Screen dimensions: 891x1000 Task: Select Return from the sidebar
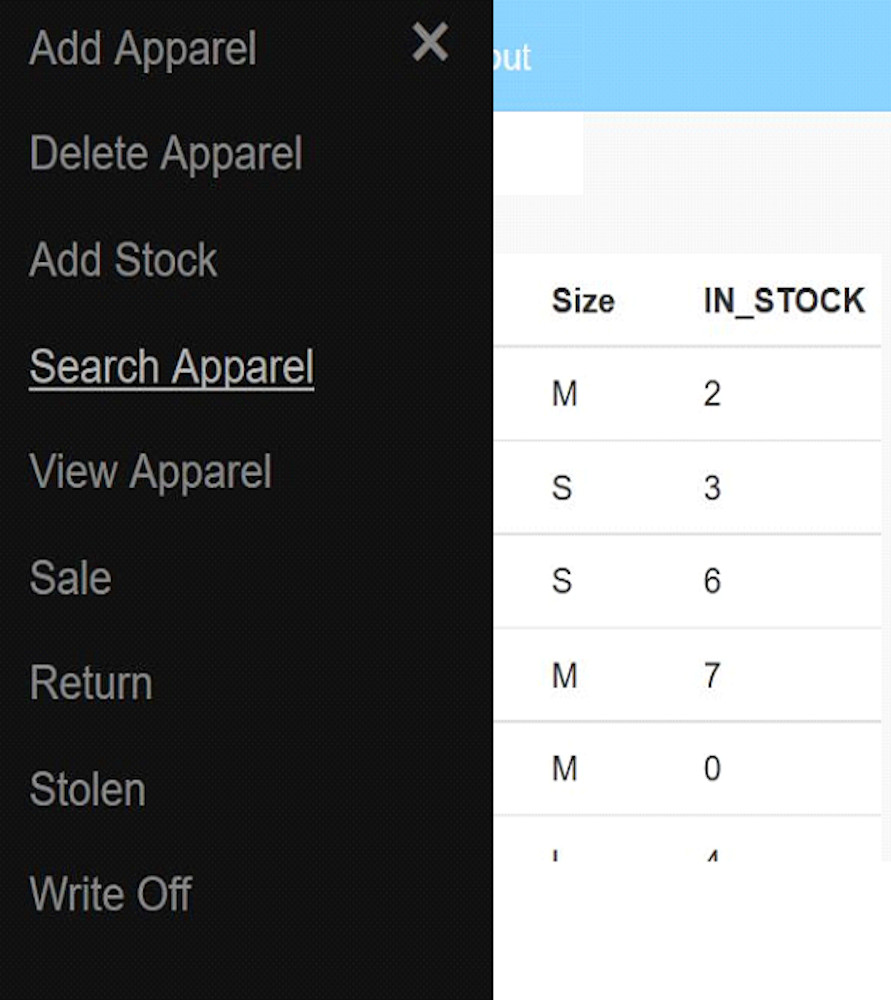click(x=91, y=683)
